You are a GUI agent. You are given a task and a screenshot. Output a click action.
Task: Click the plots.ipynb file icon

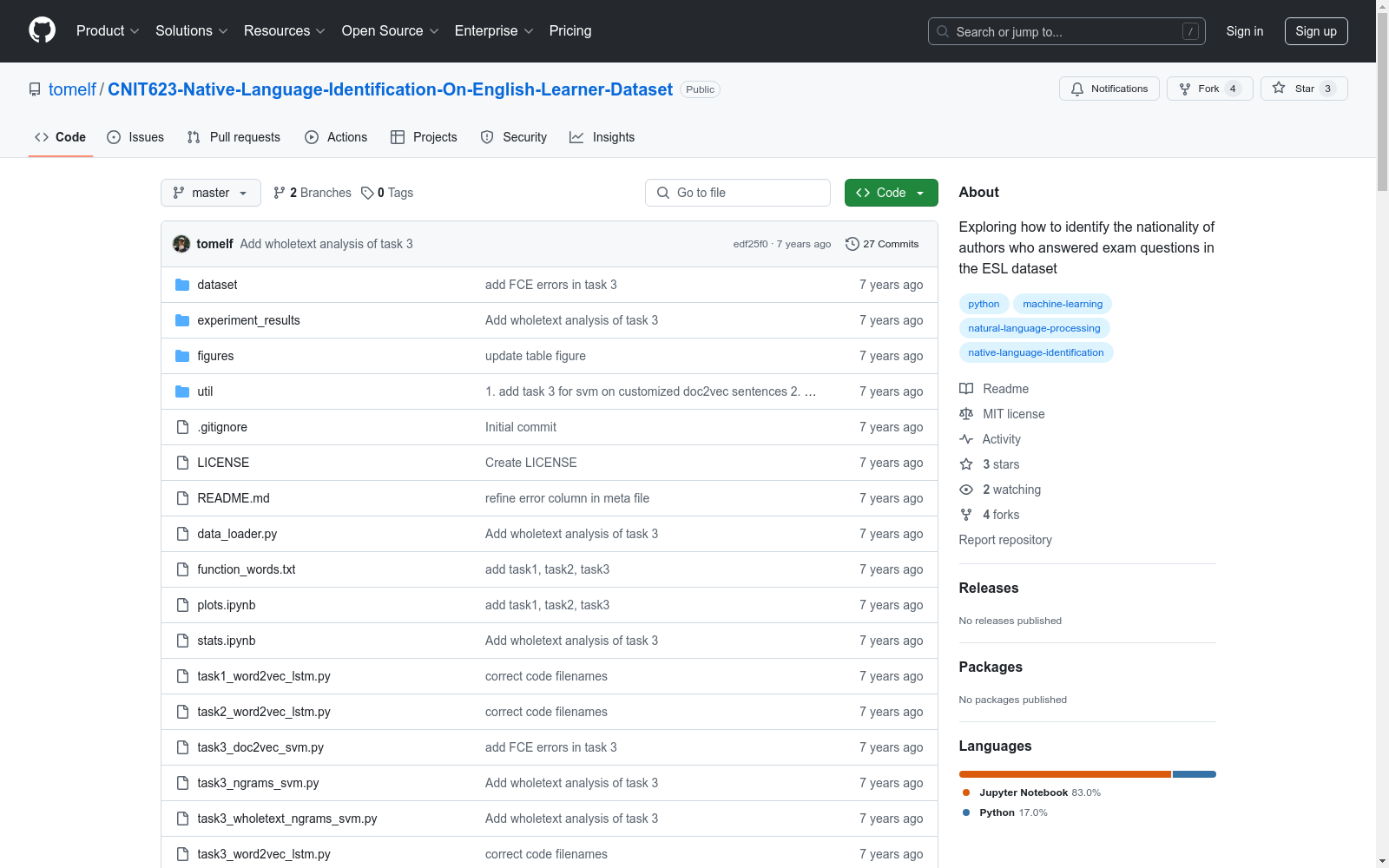click(x=182, y=605)
